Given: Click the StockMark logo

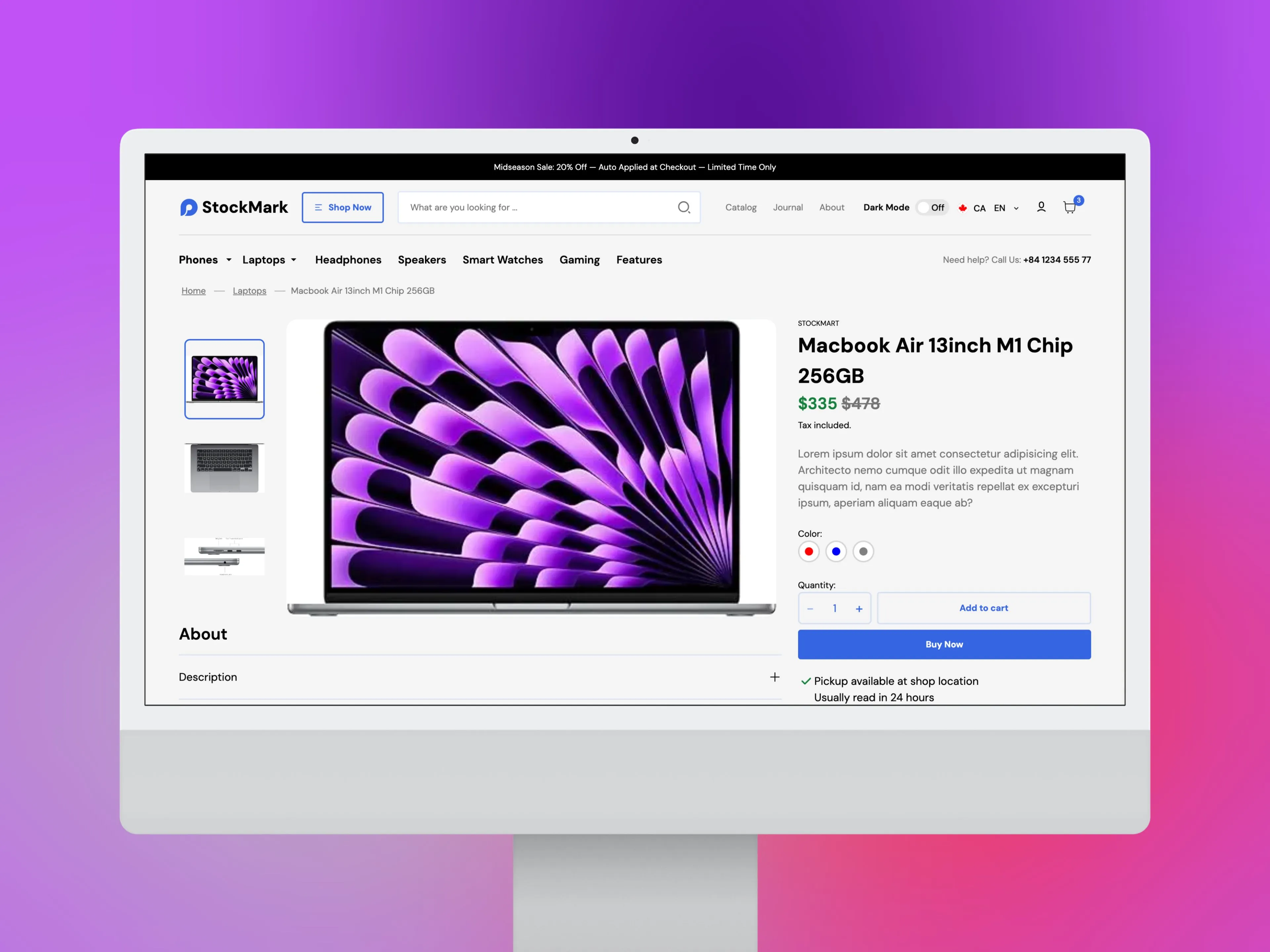Looking at the screenshot, I should (234, 207).
